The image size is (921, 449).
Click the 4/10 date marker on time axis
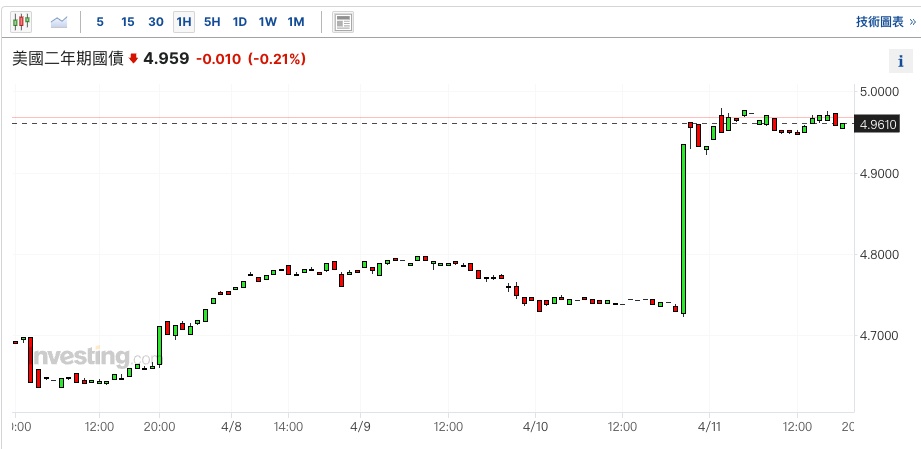pyautogui.click(x=535, y=425)
